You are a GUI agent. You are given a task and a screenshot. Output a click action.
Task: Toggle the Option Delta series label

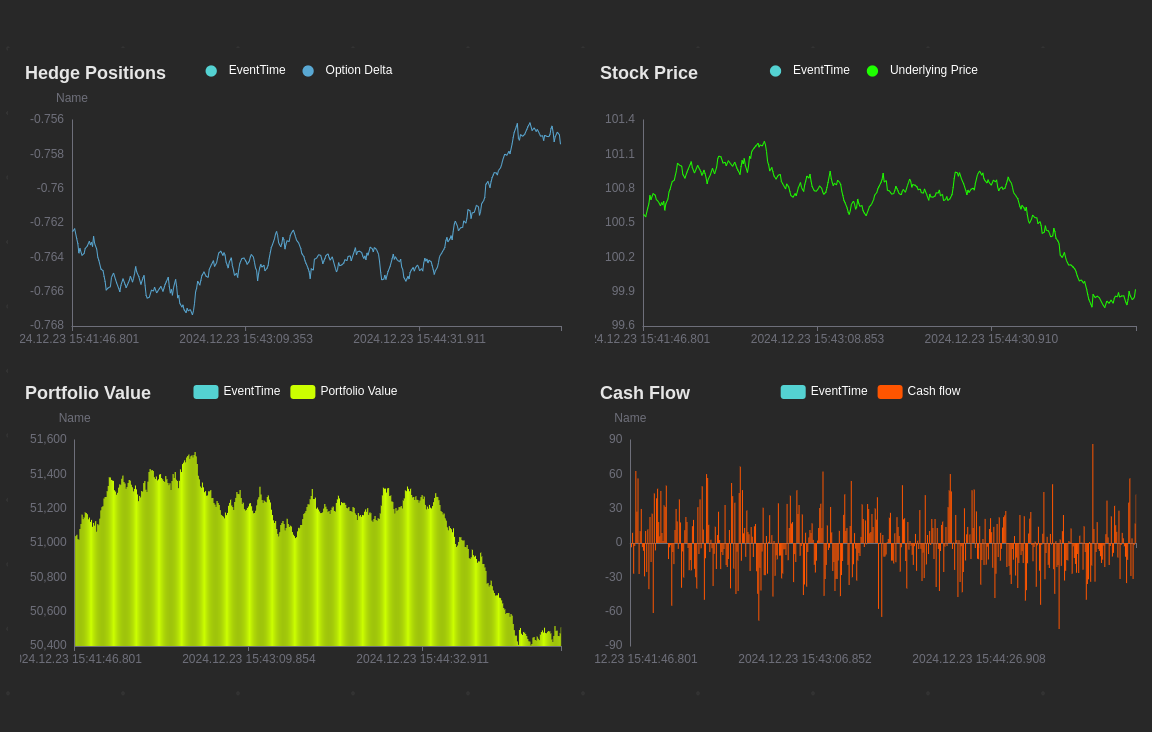(x=358, y=70)
